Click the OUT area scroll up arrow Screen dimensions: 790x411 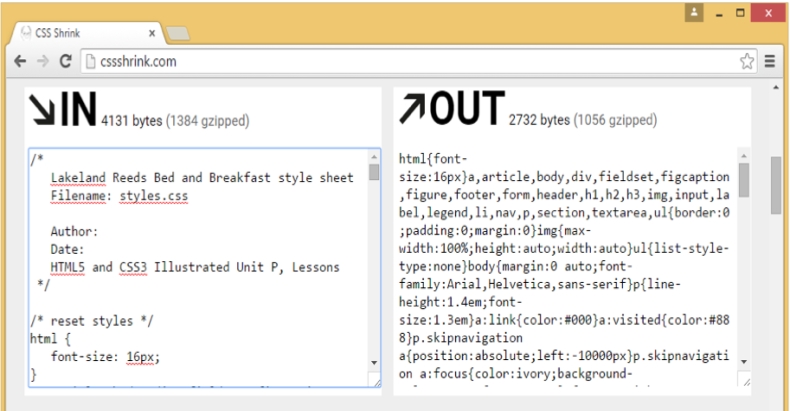(x=744, y=156)
